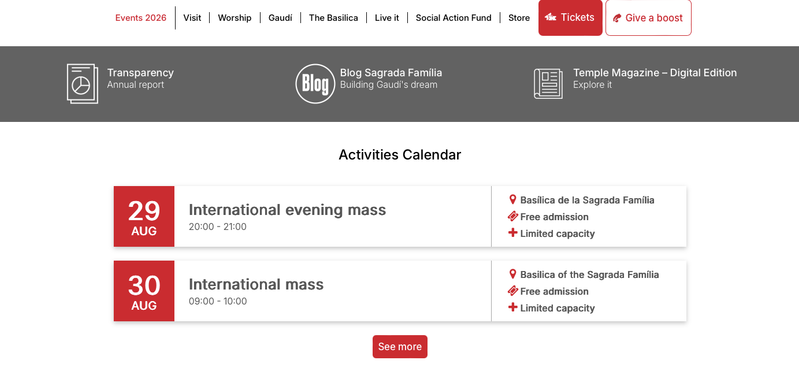Image resolution: width=799 pixels, height=386 pixels.
Task: Open The Basilica menu
Action: (x=333, y=18)
